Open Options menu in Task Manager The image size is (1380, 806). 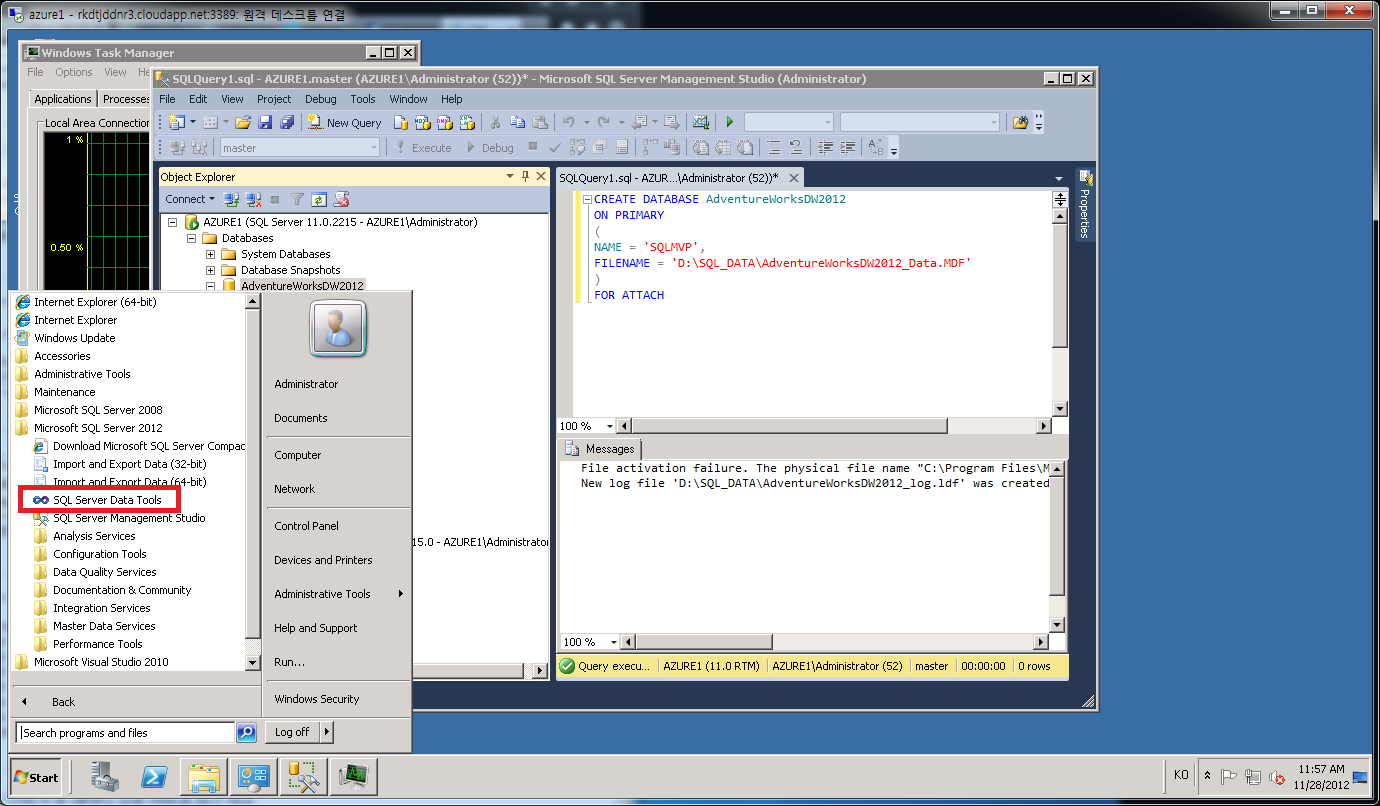click(x=74, y=72)
